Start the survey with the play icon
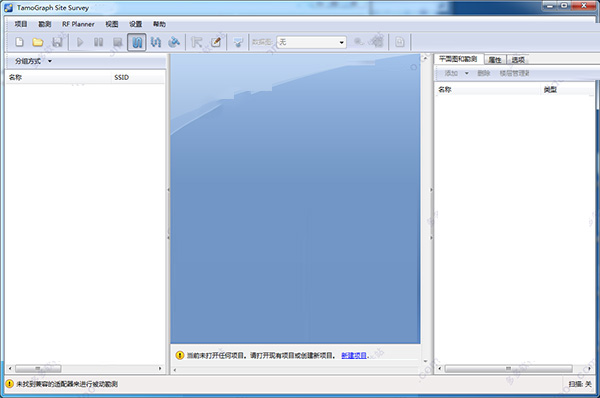The image size is (600, 398). click(x=80, y=42)
